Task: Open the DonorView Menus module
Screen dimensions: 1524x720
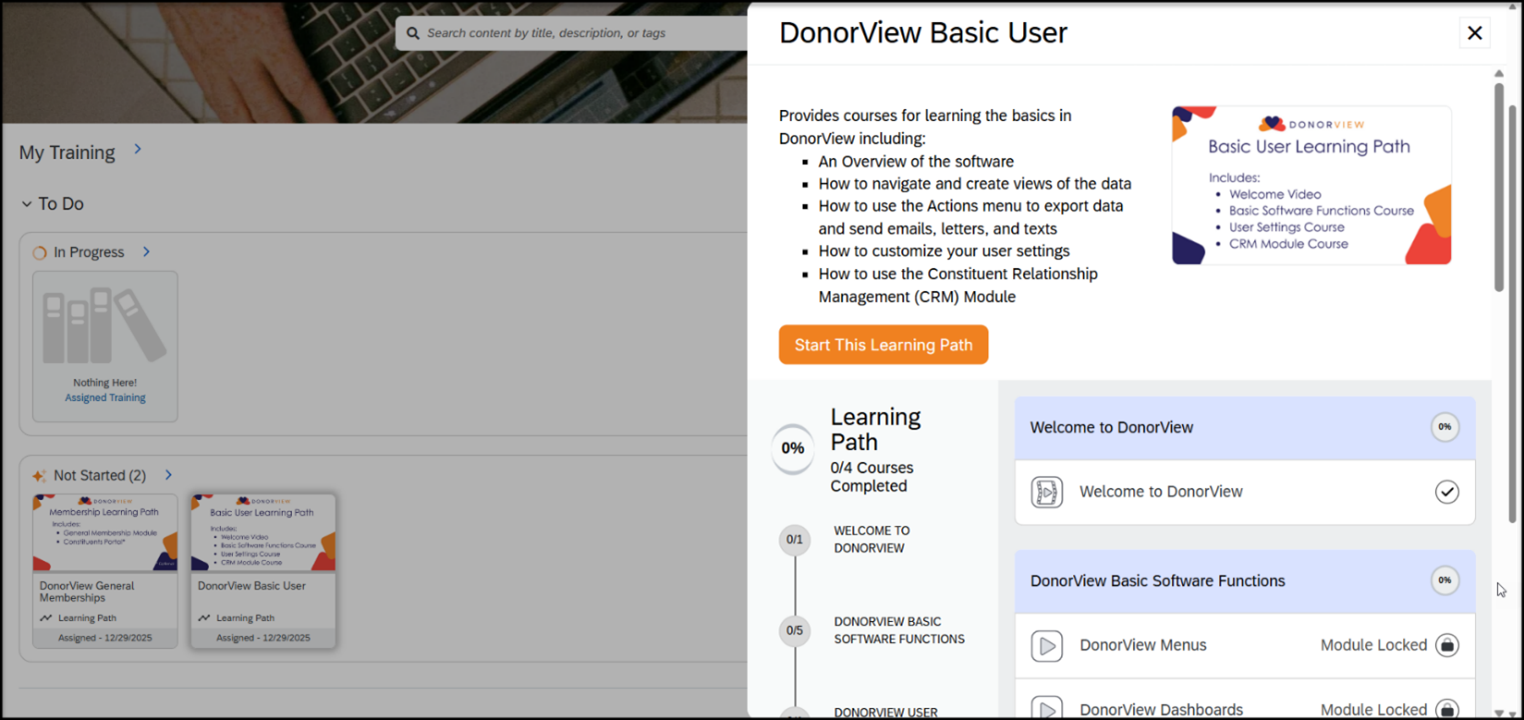Action: tap(1245, 646)
